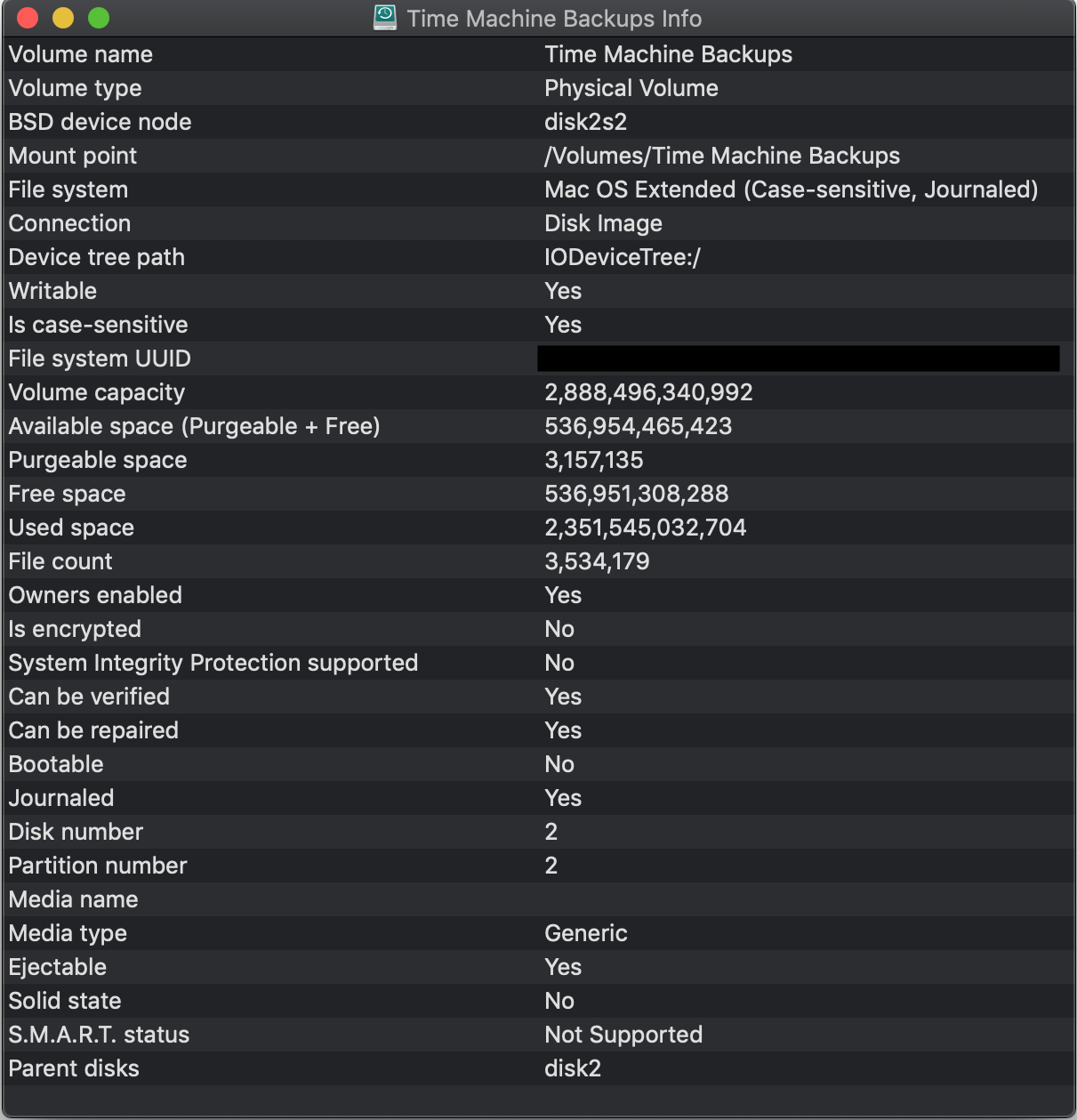1077x1120 pixels.
Task: Select the 'disk2s2' BSD device node value
Action: click(585, 122)
